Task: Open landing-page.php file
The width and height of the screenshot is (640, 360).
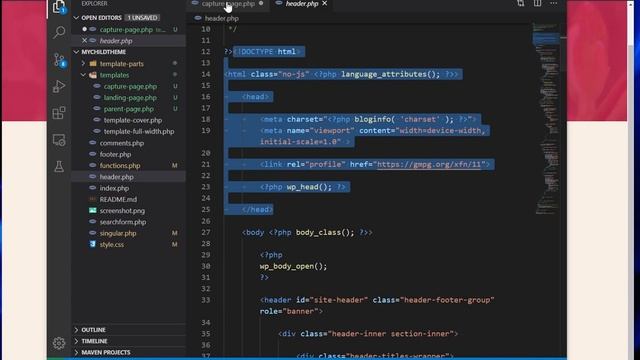Action: 130,98
